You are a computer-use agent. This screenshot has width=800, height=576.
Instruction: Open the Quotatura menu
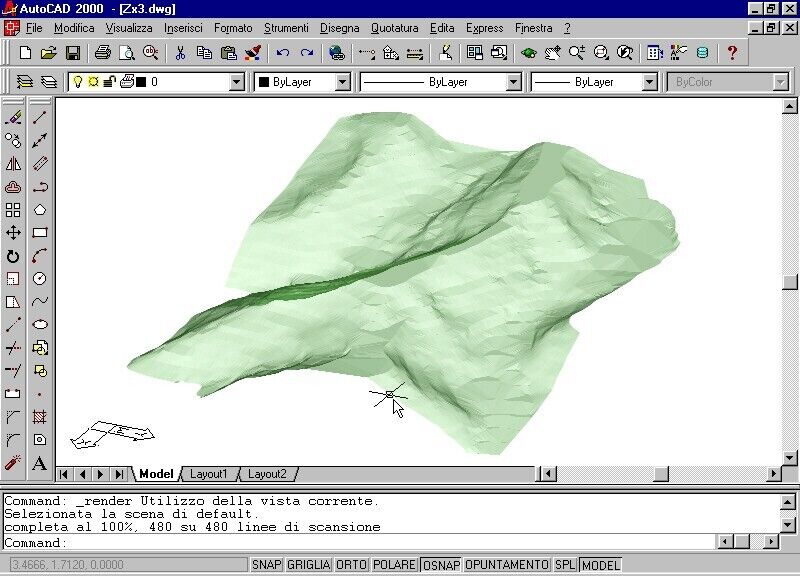pos(394,28)
